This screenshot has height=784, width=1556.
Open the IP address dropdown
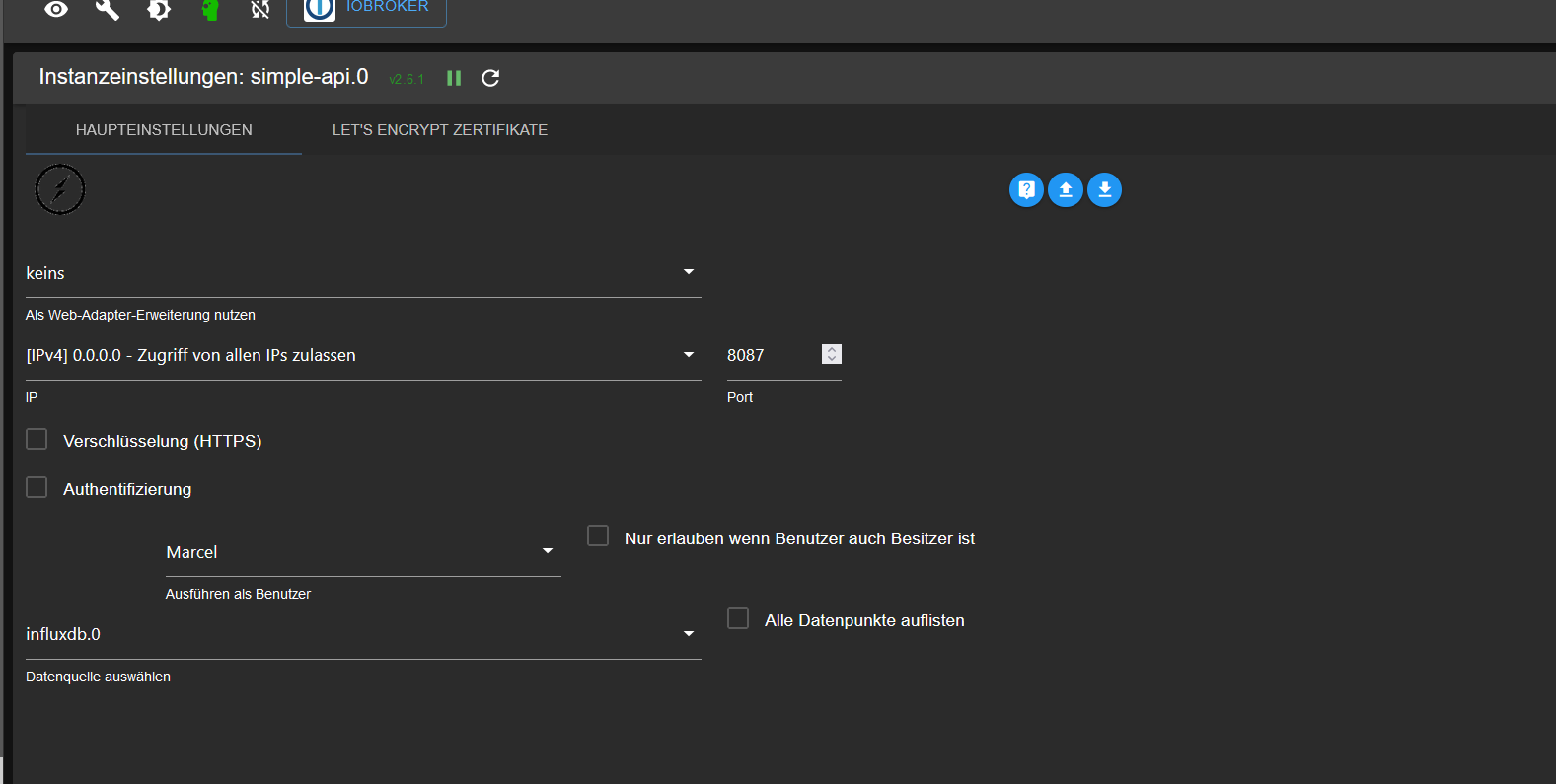pos(363,355)
